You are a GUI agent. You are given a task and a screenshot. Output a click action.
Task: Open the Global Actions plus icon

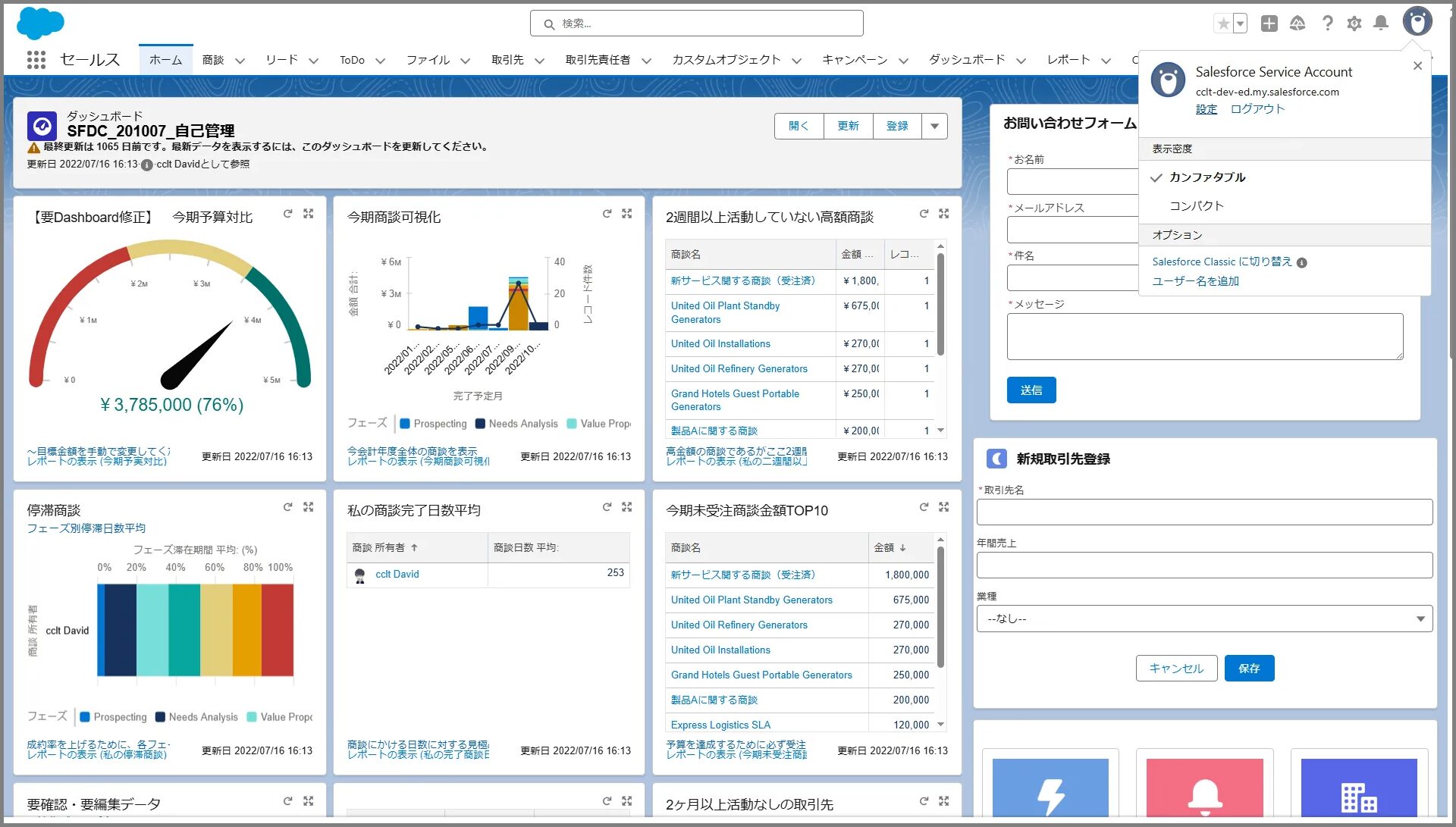click(x=1269, y=23)
